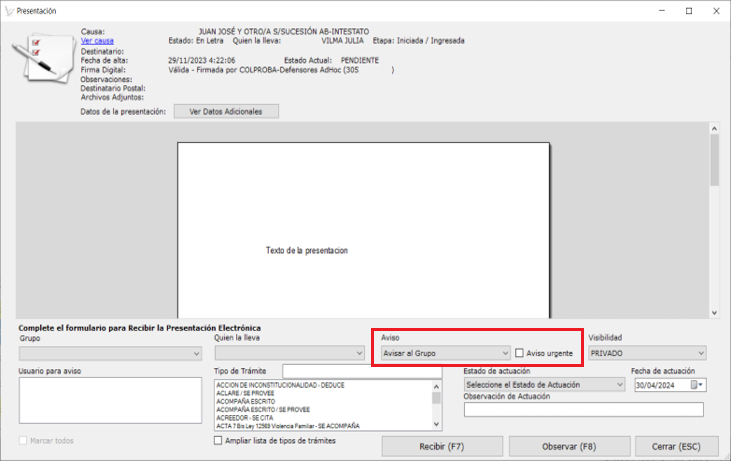The image size is (731, 461).
Task: Click the app icon in title bar
Action: click(9, 10)
